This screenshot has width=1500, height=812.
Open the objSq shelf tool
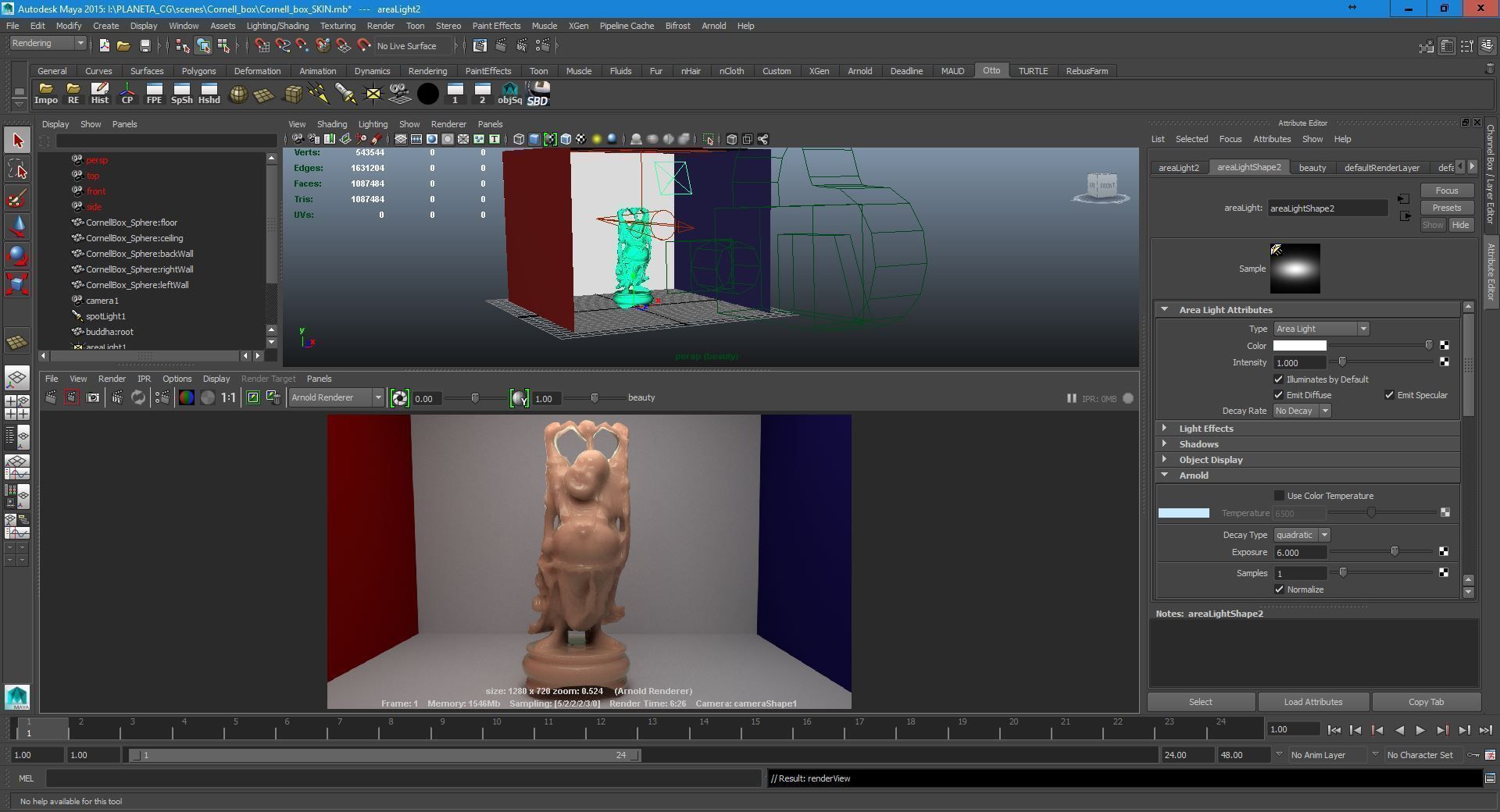click(509, 94)
